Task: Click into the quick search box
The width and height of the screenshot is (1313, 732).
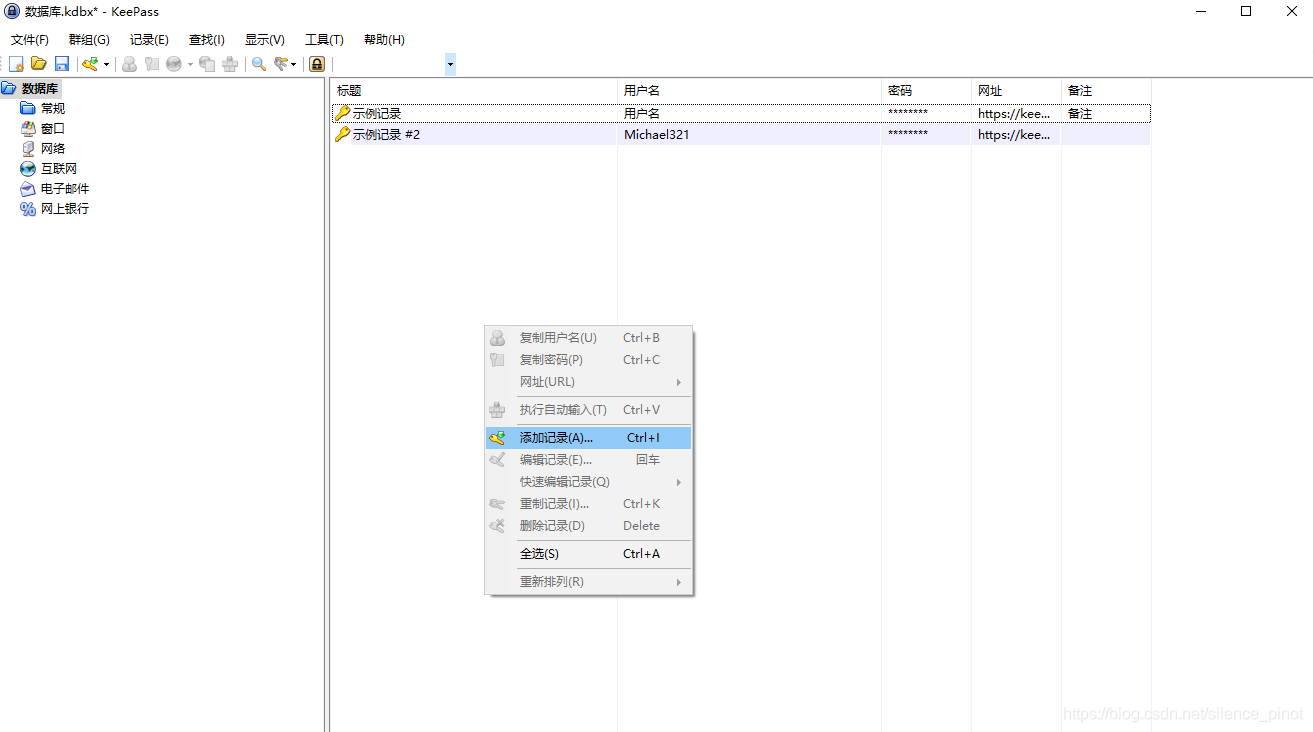Action: coord(388,64)
